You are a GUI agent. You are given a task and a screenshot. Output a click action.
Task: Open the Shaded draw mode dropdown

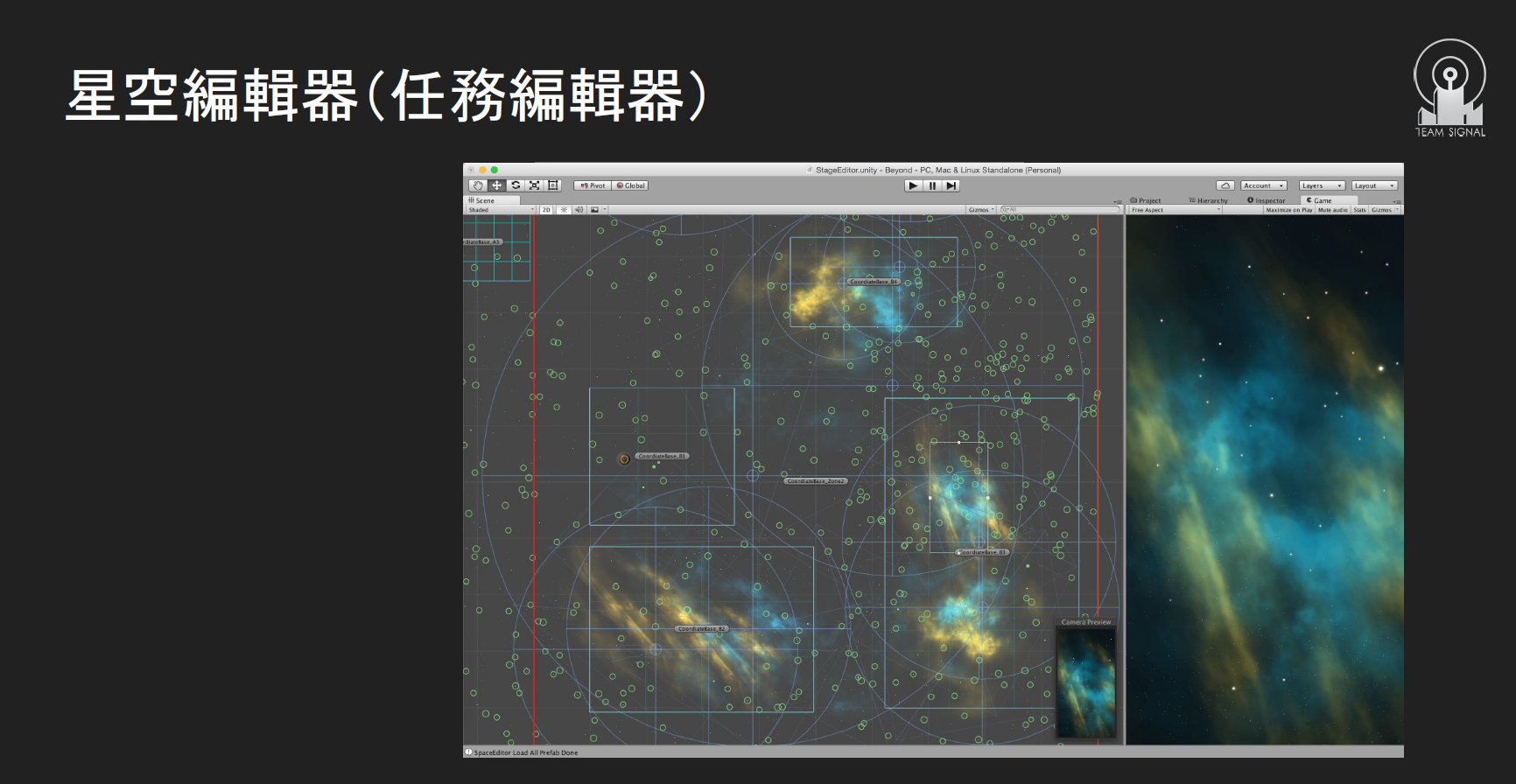pos(501,210)
